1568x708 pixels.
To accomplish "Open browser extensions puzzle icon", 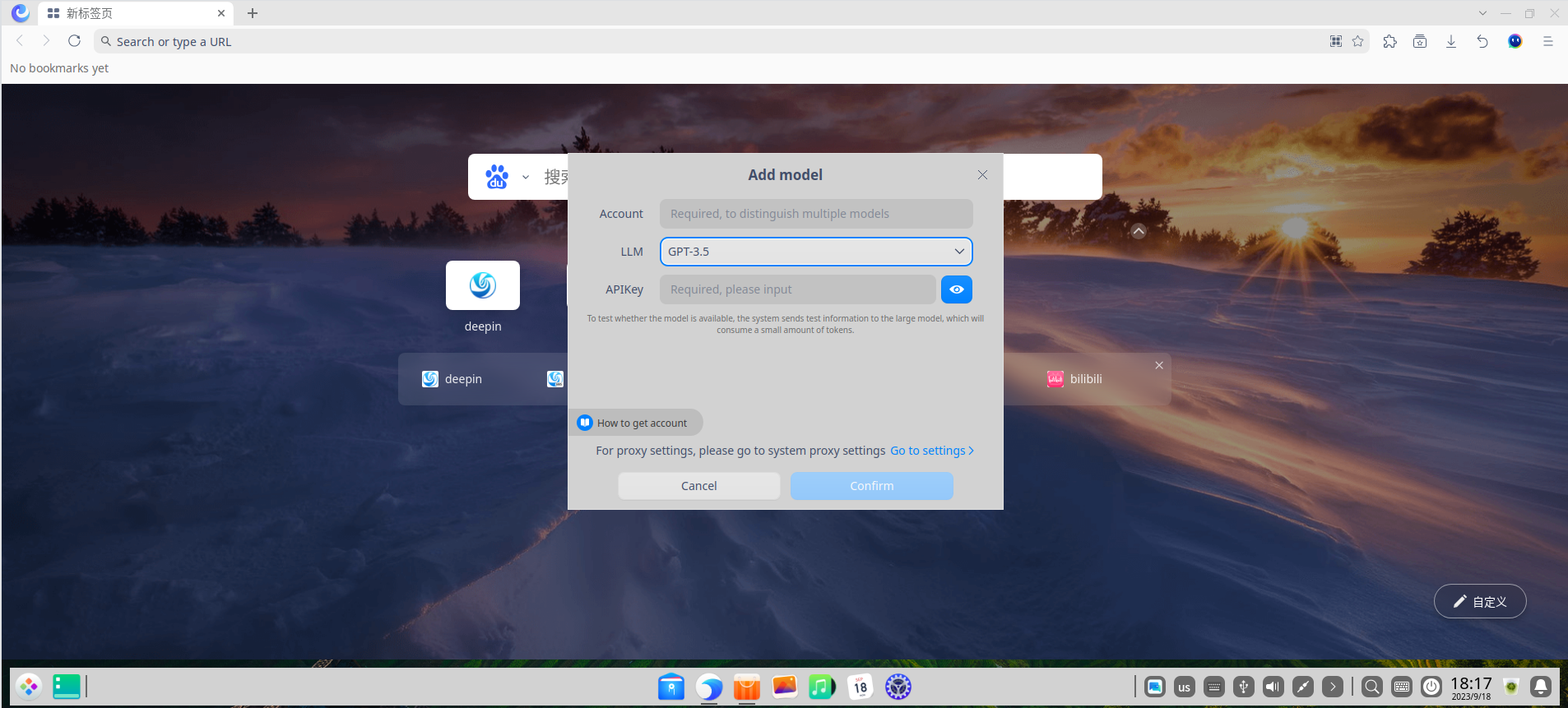I will coord(1390,41).
